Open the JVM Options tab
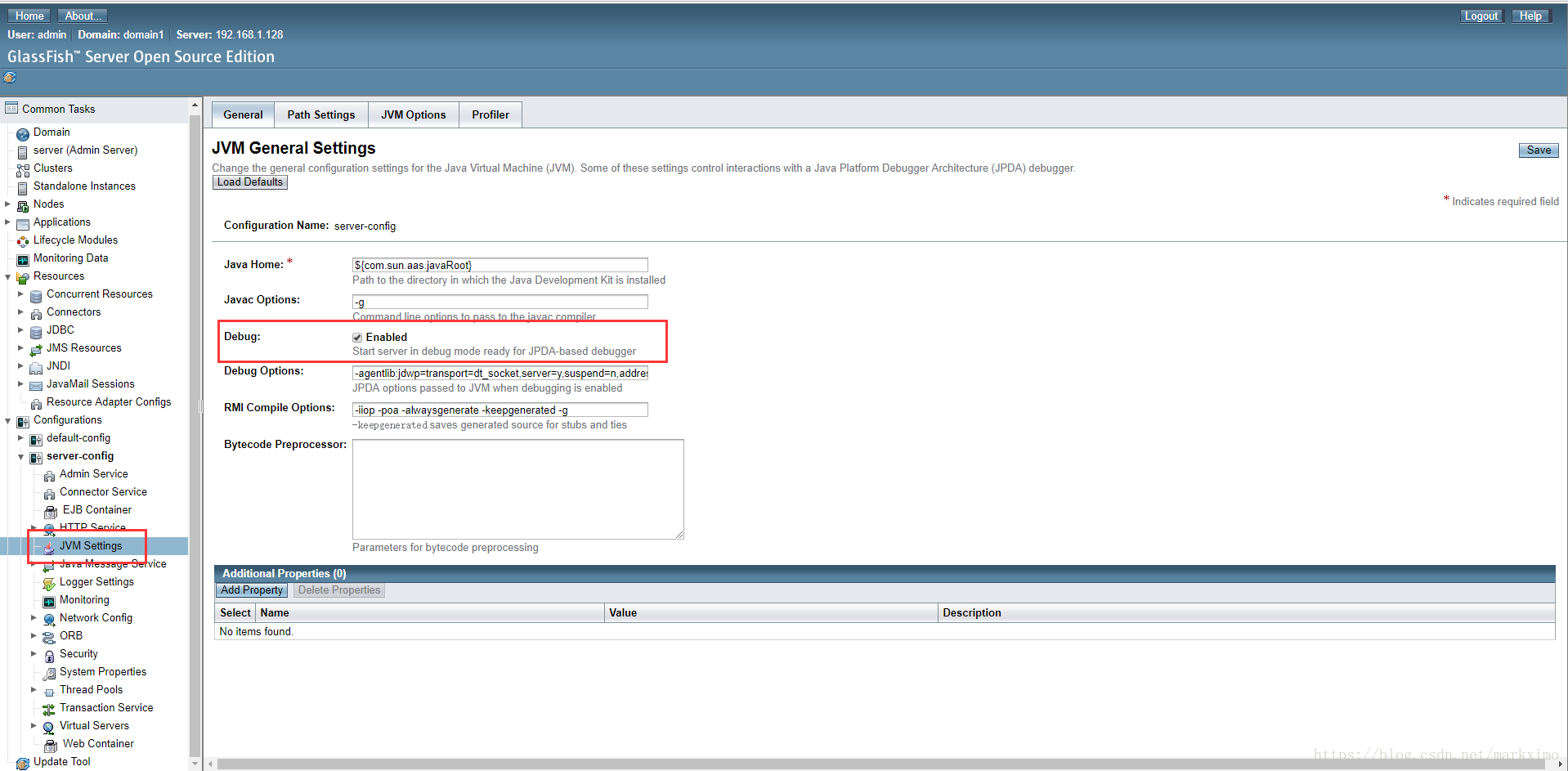Image resolution: width=1568 pixels, height=771 pixels. pyautogui.click(x=413, y=114)
